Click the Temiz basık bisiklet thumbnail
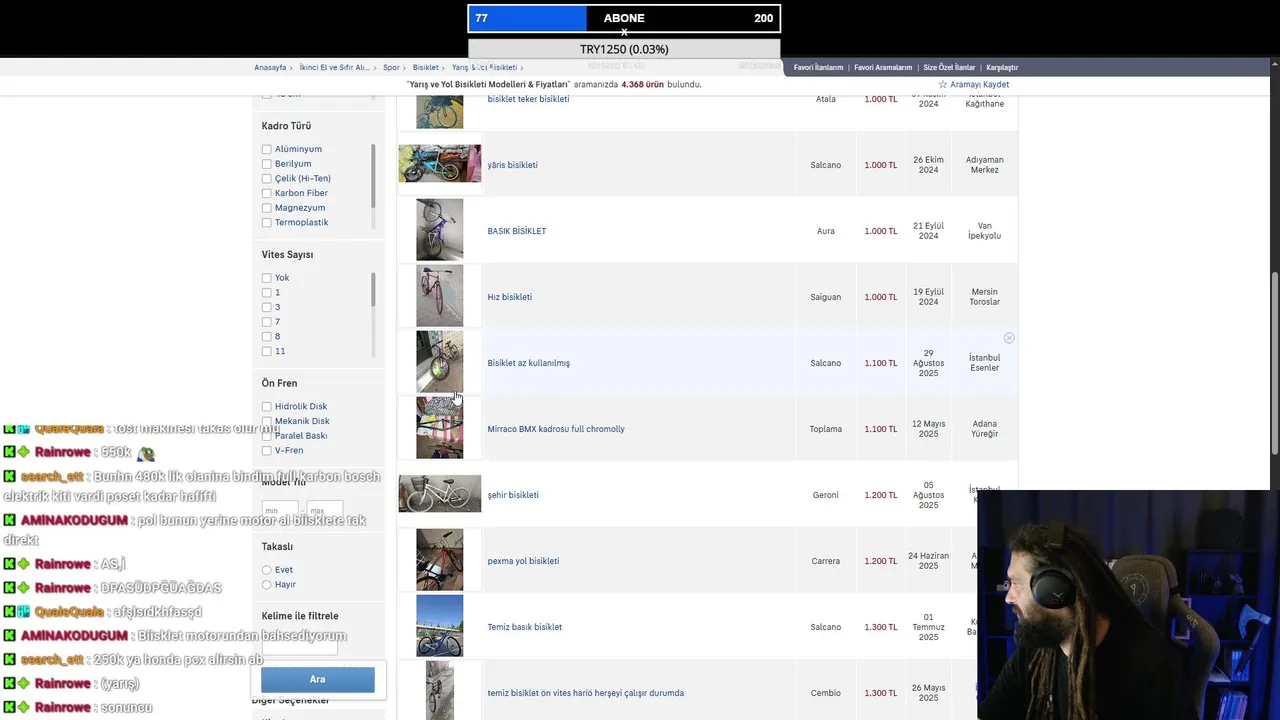This screenshot has height=720, width=1280. (x=440, y=626)
